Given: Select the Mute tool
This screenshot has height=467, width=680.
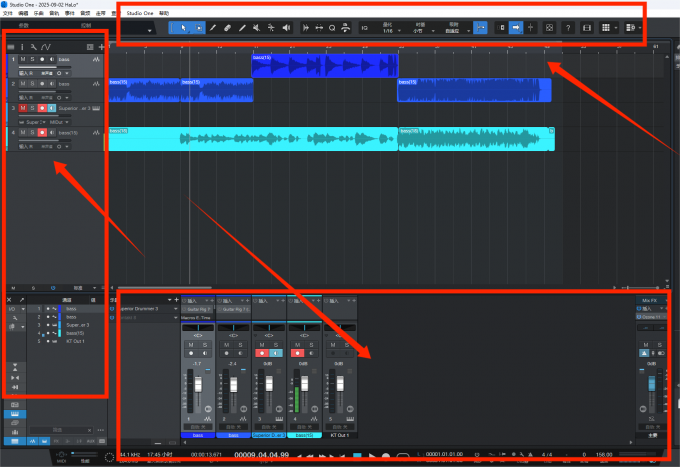Looking at the screenshot, I should click(258, 28).
